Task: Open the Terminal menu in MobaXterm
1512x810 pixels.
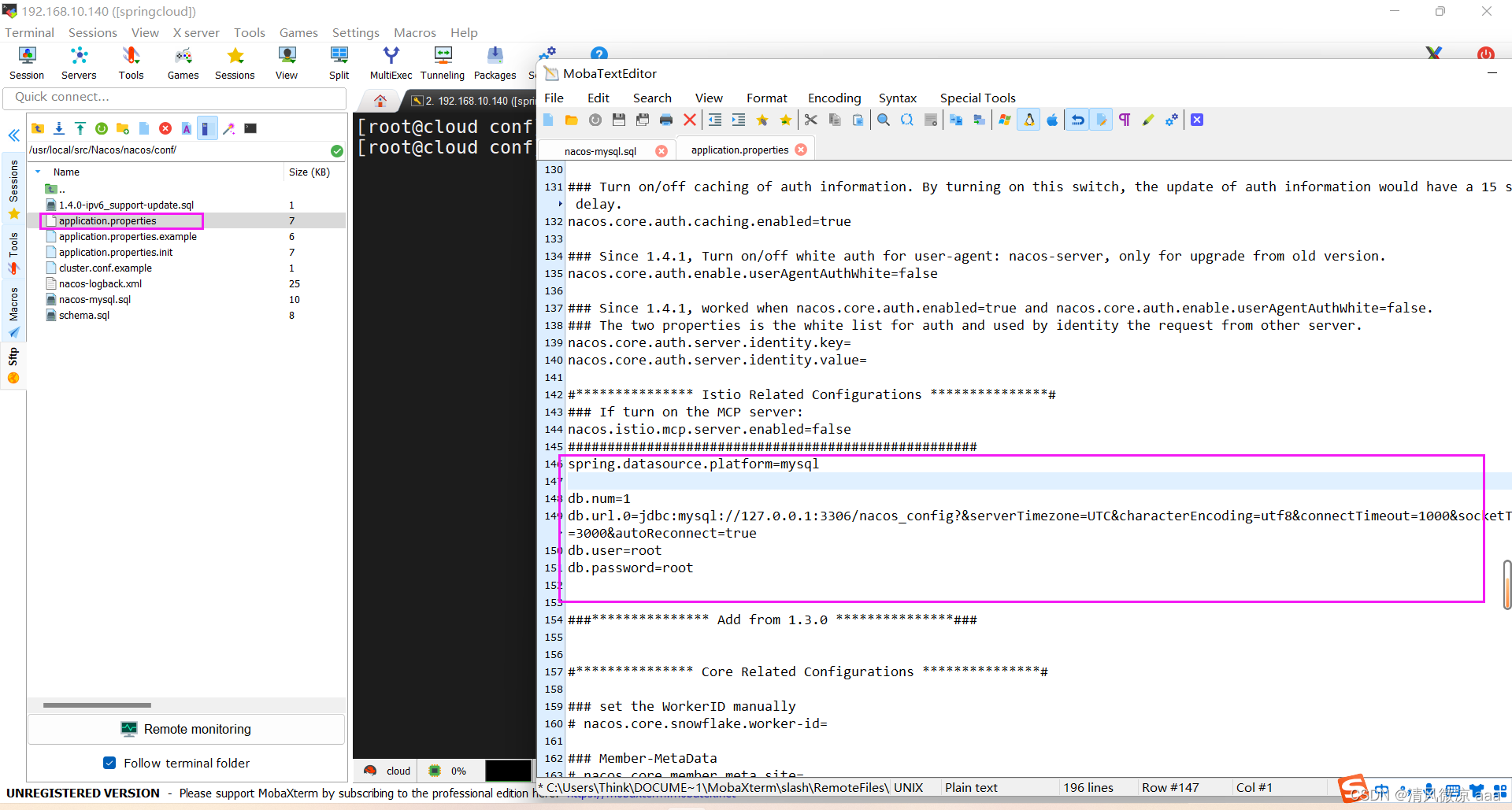Action: (29, 32)
